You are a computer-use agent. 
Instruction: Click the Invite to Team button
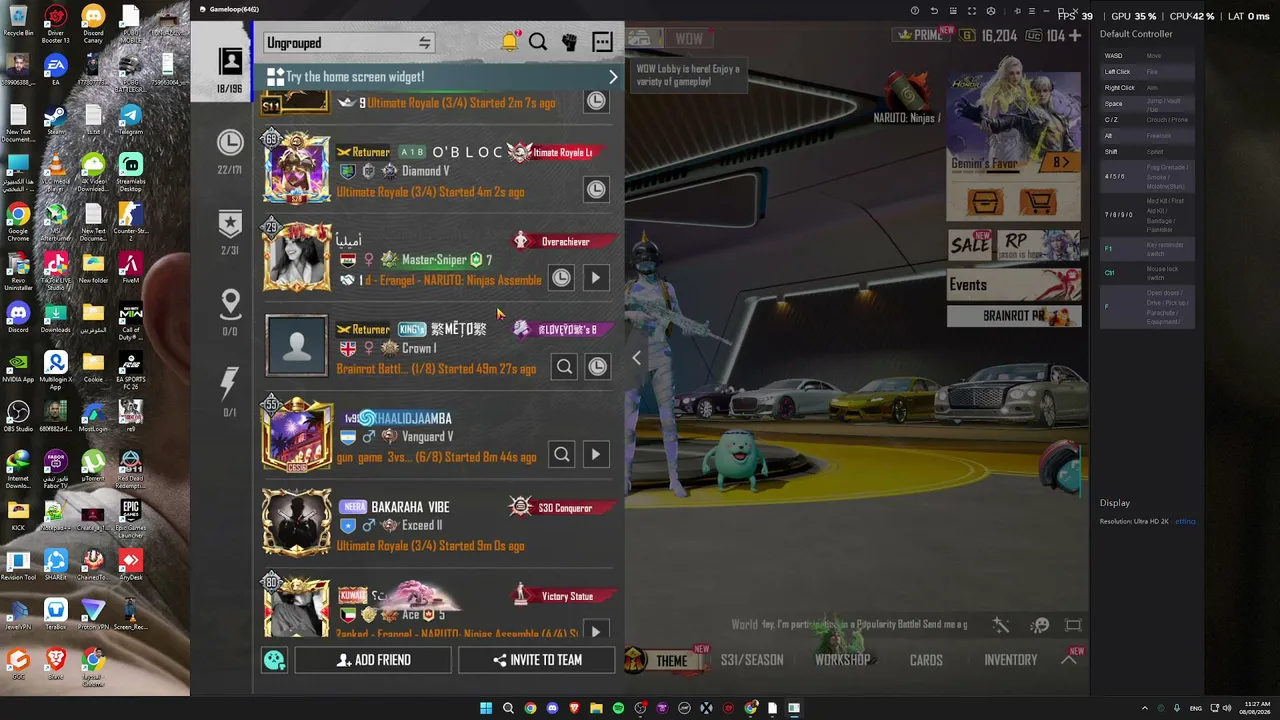tap(537, 660)
